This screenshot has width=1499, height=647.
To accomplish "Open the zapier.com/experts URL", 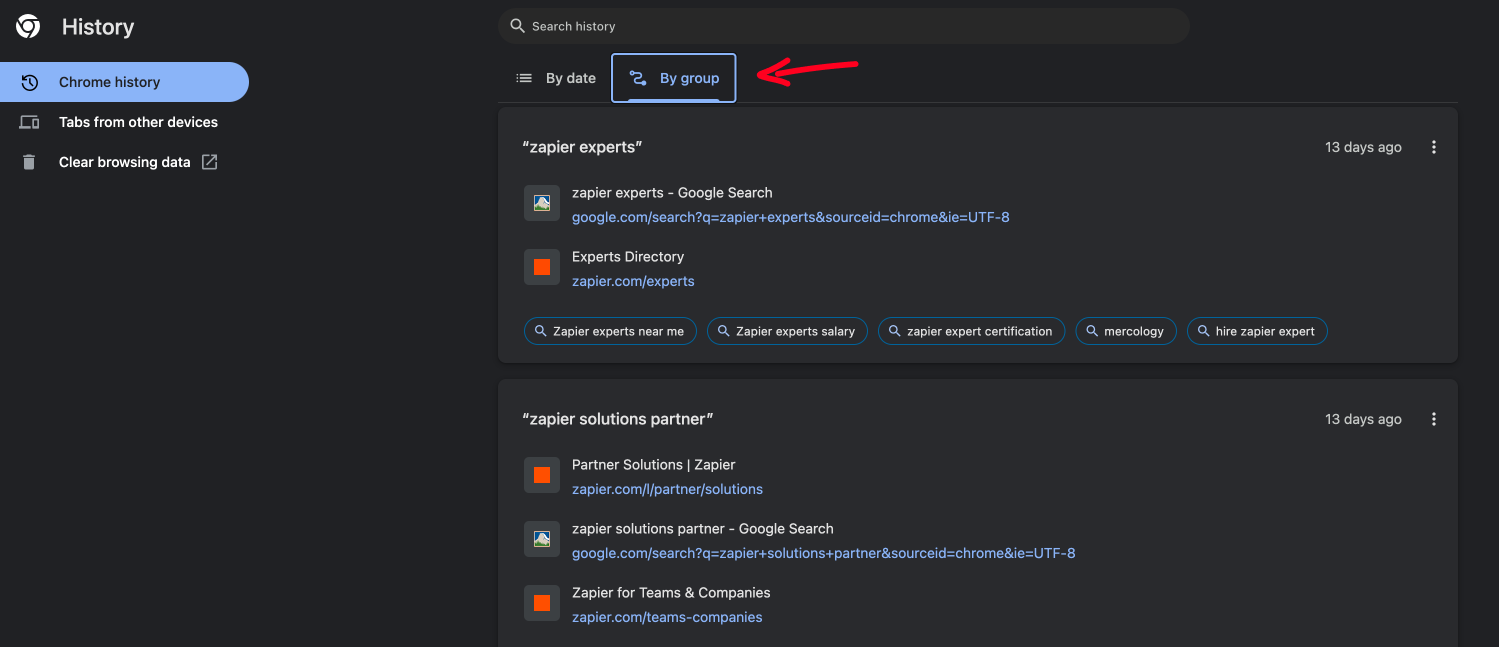I will click(x=633, y=281).
